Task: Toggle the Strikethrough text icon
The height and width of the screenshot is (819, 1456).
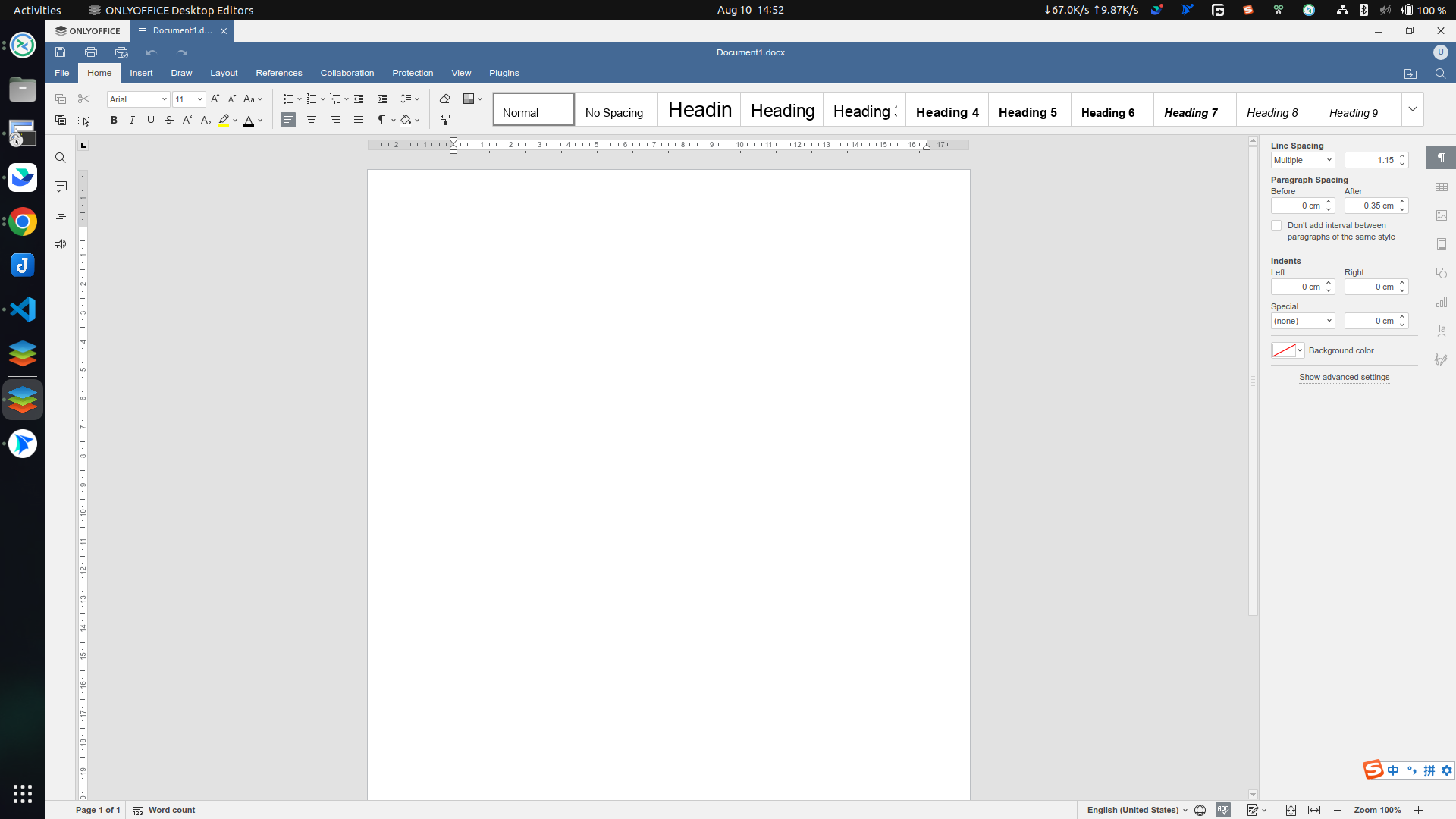Action: click(x=169, y=121)
